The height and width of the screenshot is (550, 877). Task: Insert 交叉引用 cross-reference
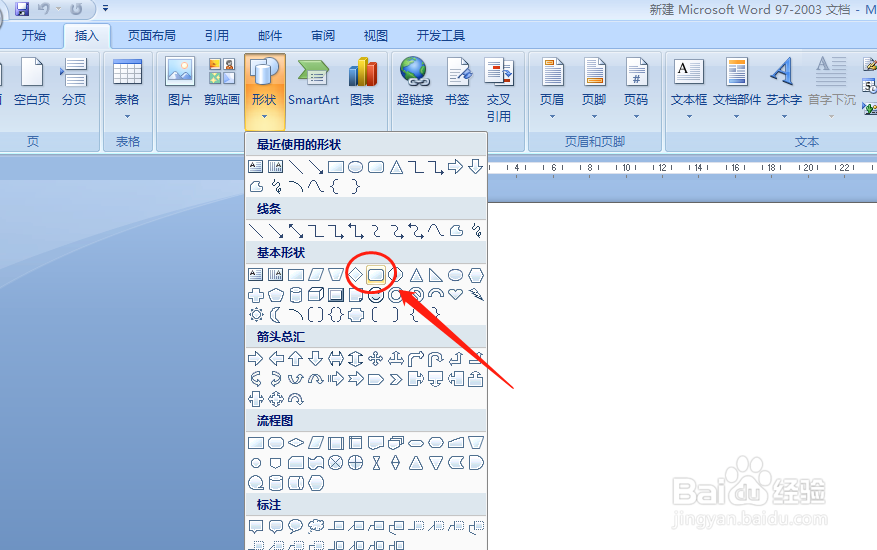click(499, 90)
